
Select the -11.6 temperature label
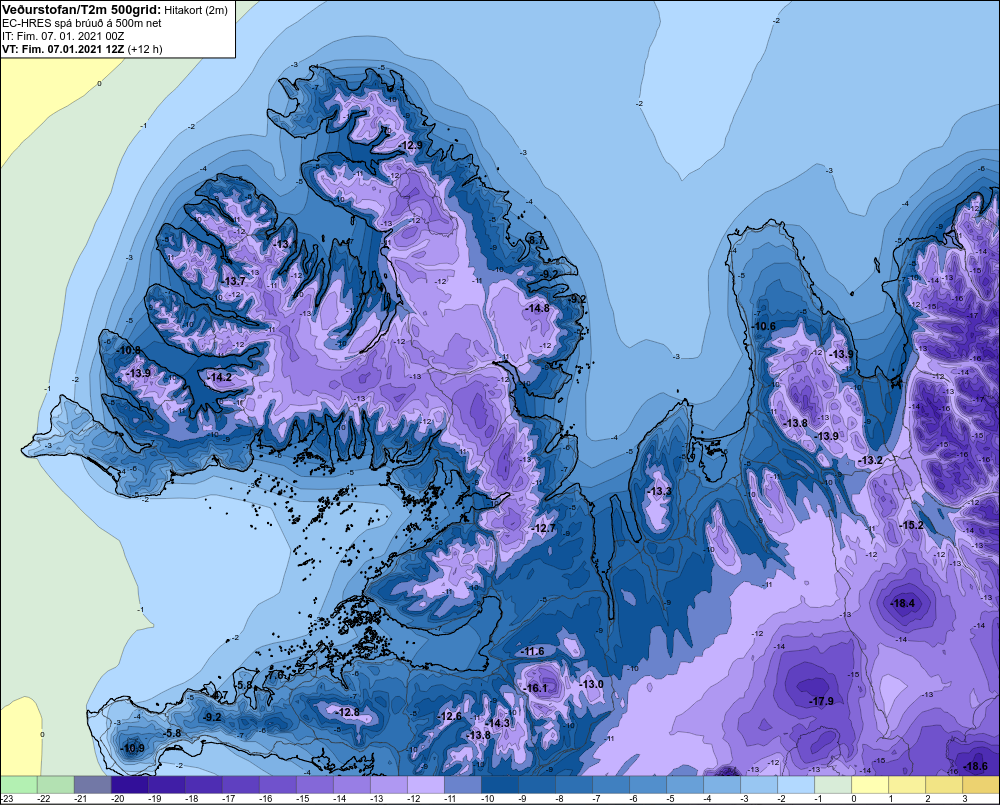pyautogui.click(x=533, y=651)
